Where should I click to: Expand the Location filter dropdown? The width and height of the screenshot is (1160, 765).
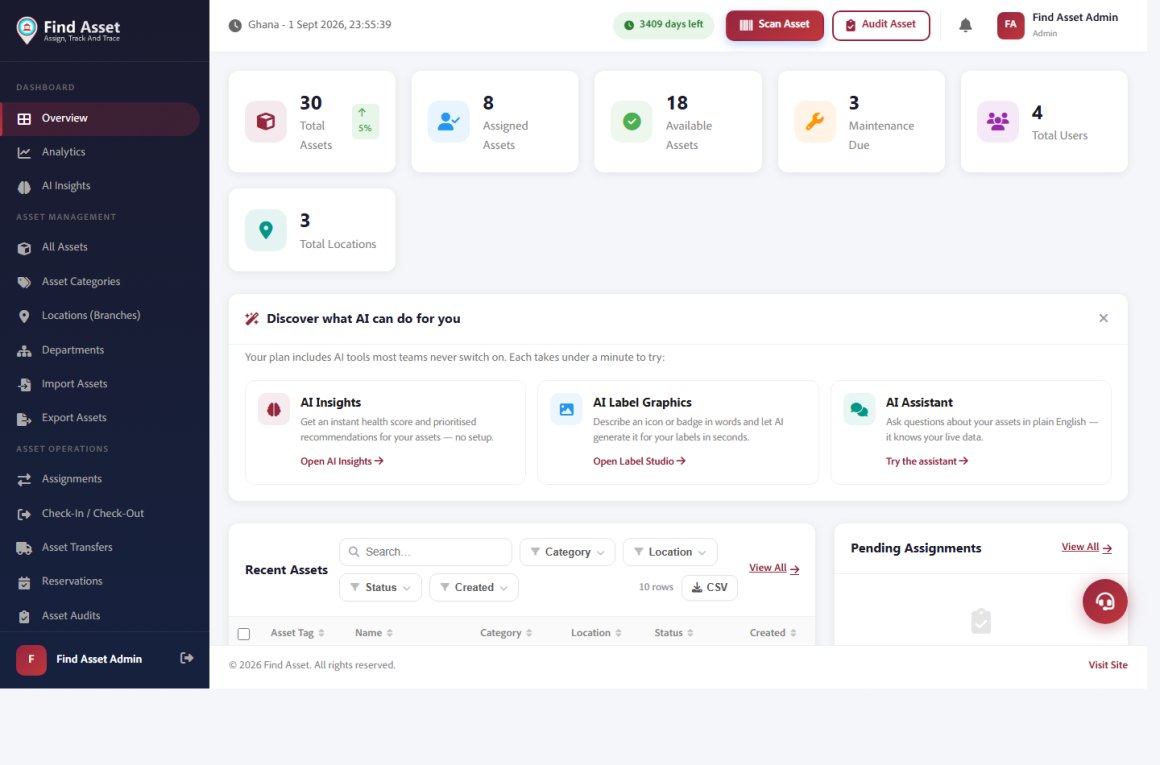tap(670, 552)
